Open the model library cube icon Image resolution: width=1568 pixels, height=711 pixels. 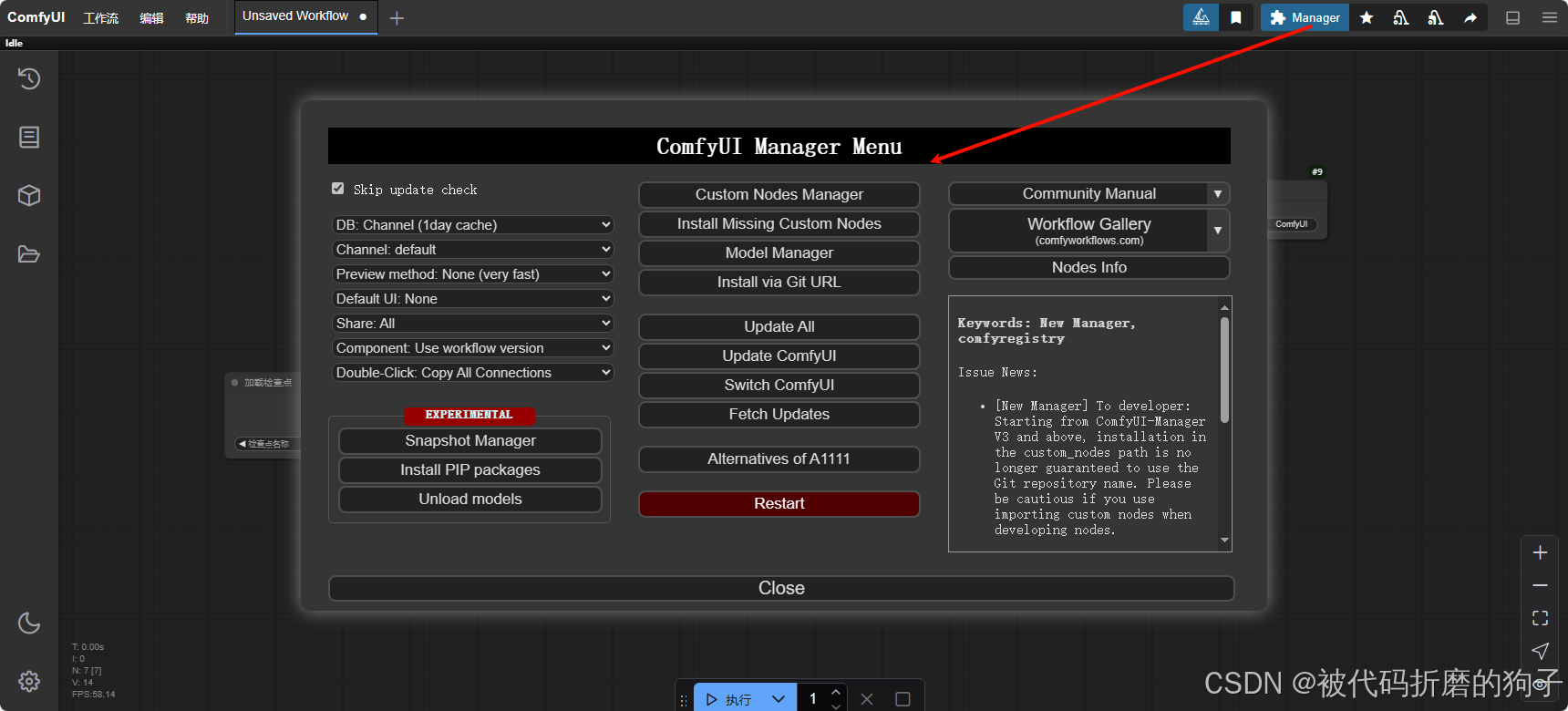[29, 195]
